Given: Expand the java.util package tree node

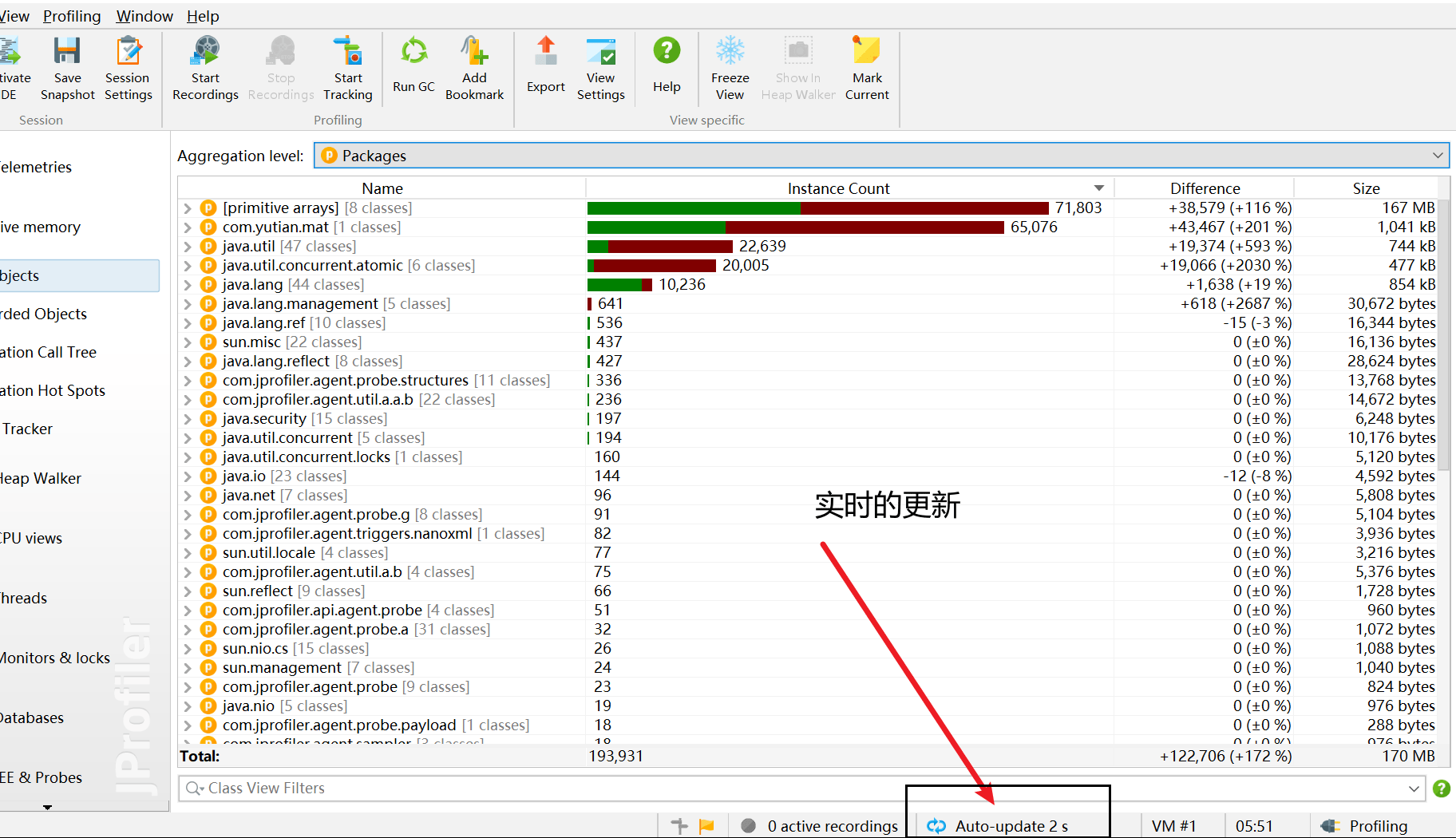Looking at the screenshot, I should click(188, 247).
